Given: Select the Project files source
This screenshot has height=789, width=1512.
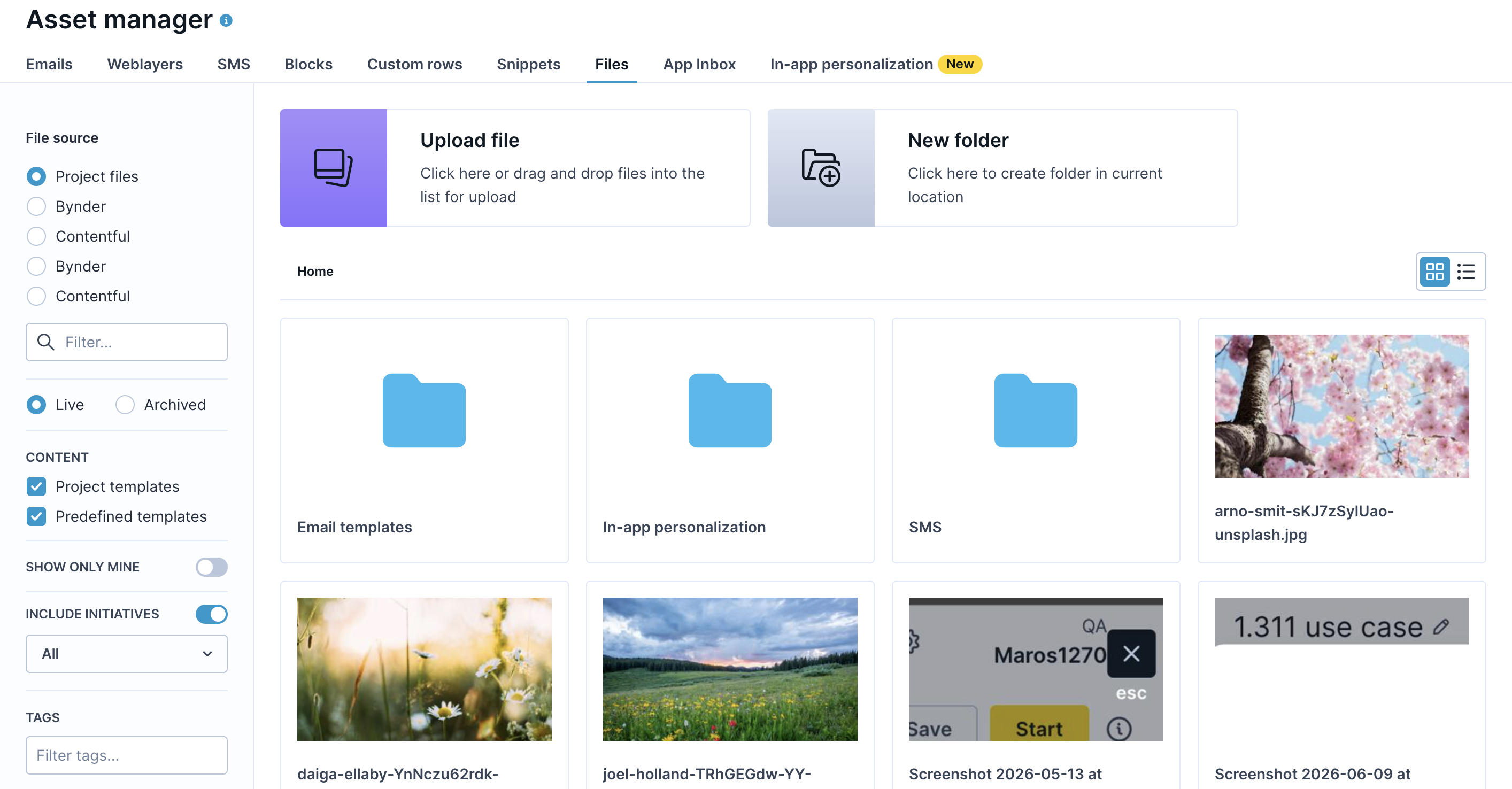Looking at the screenshot, I should [x=36, y=177].
